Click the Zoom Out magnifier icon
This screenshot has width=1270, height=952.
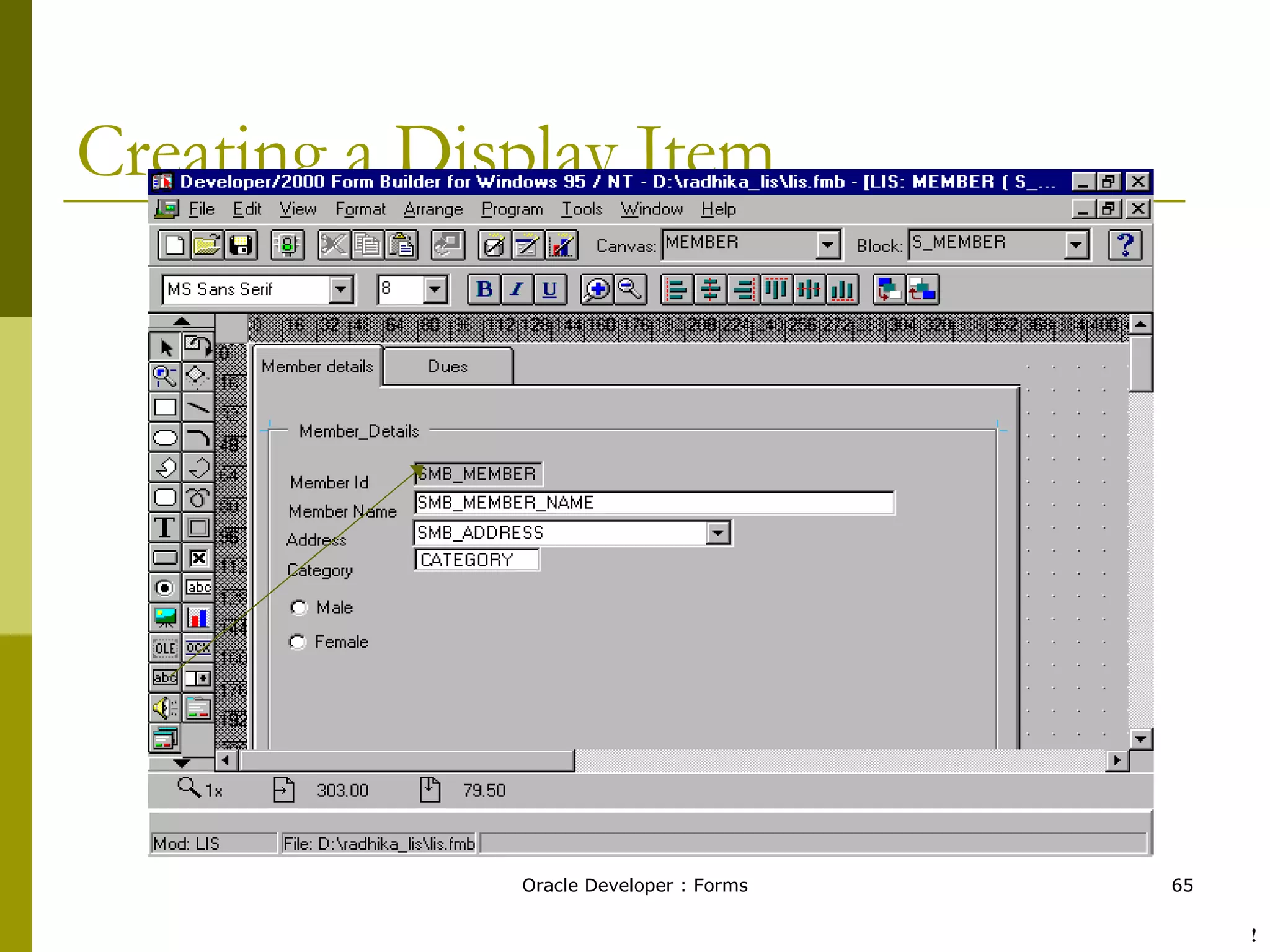tap(630, 289)
